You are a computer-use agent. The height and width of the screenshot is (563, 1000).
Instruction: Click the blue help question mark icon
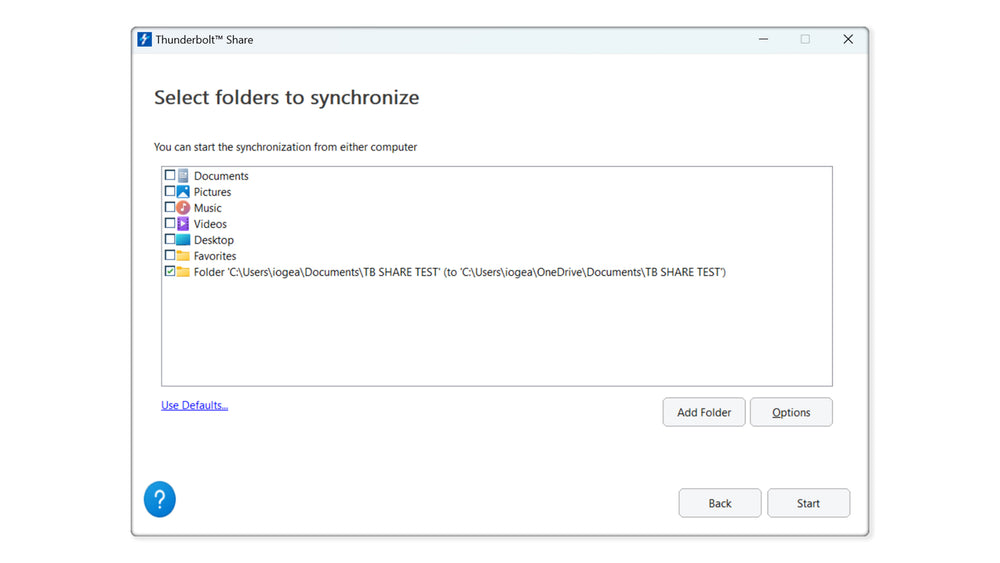click(x=159, y=499)
